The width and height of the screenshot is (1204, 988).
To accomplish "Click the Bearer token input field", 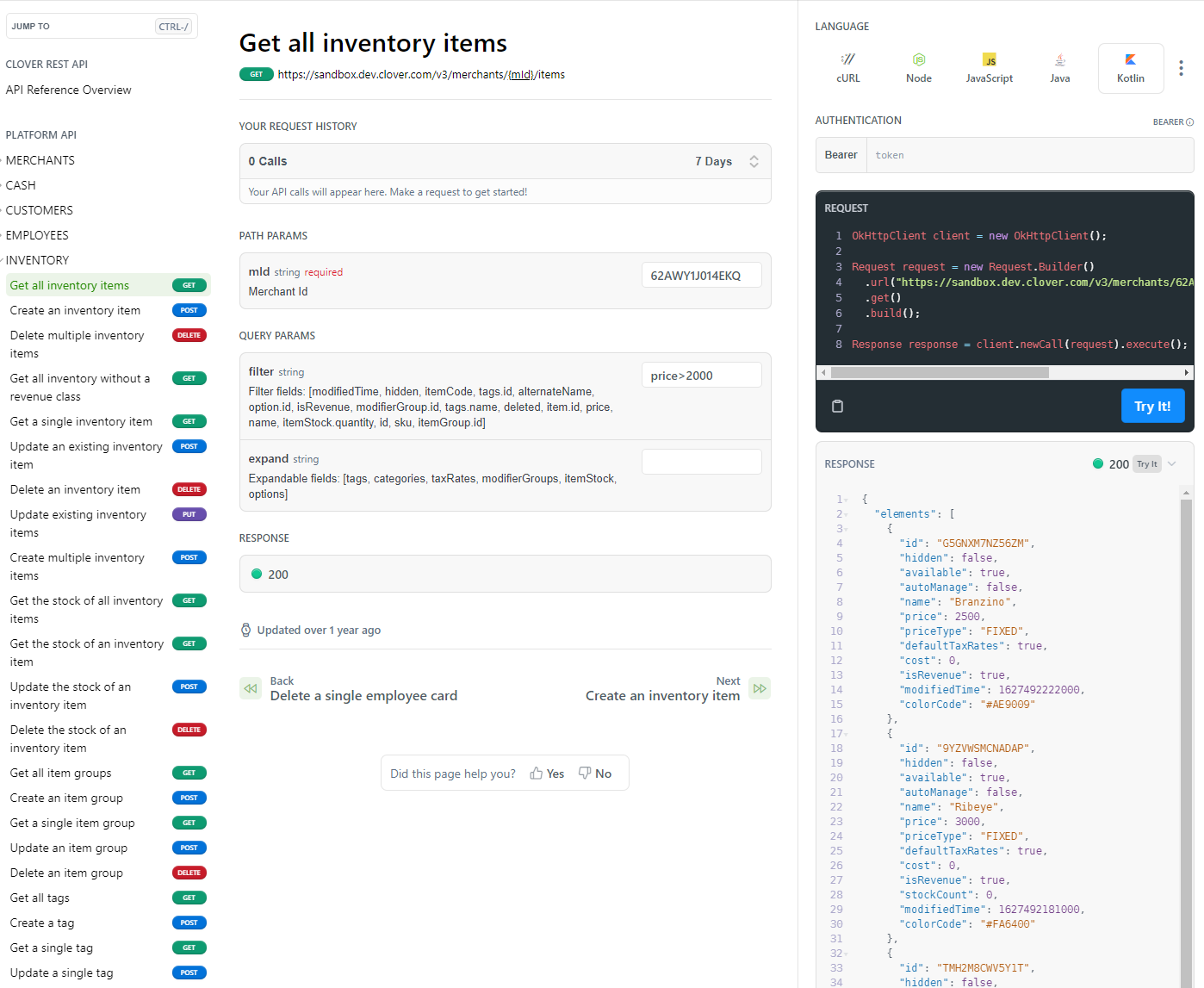I will pyautogui.click(x=1029, y=155).
